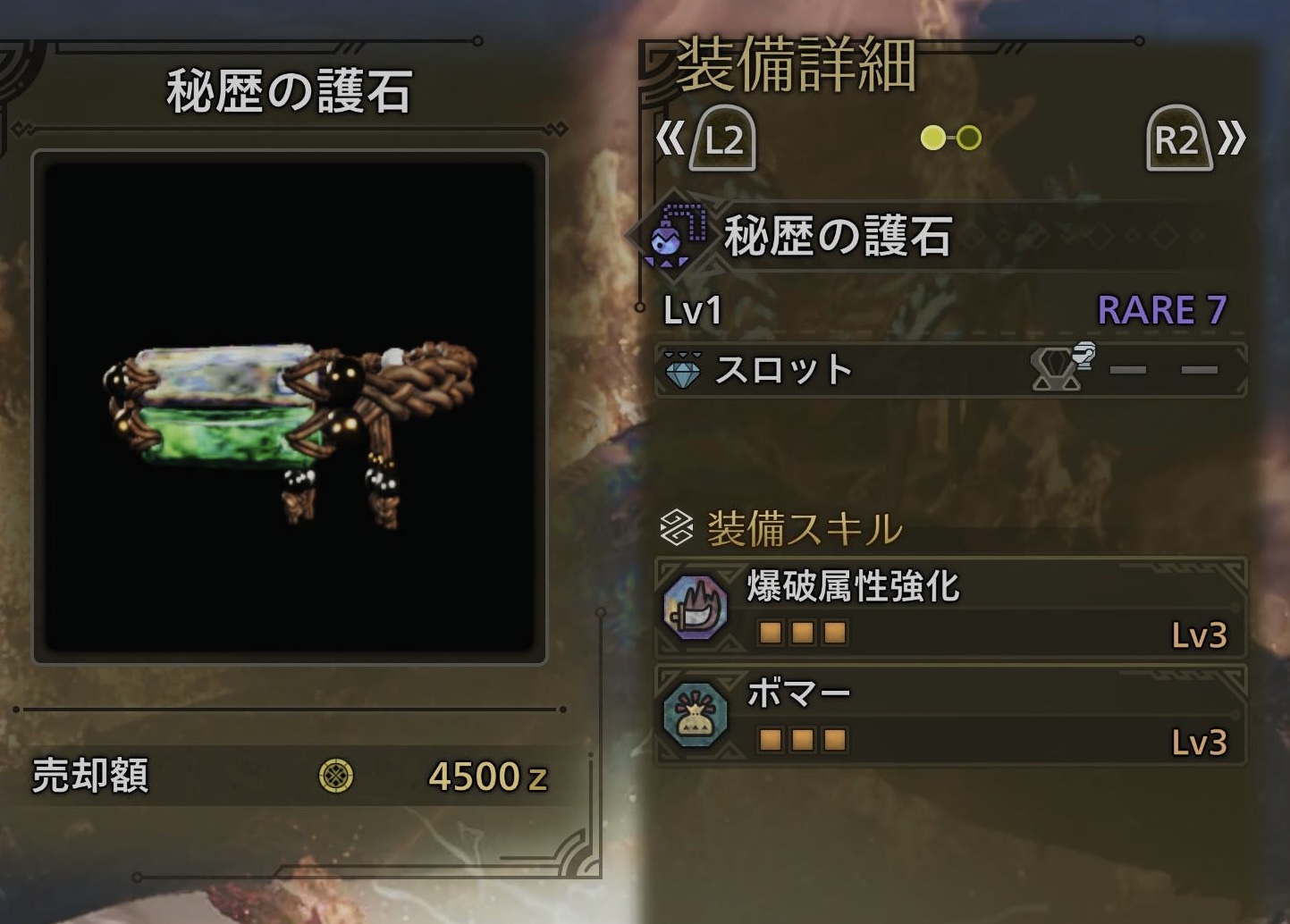Click the 爆破属性強化 skill icon
1290x924 pixels.
(x=696, y=607)
